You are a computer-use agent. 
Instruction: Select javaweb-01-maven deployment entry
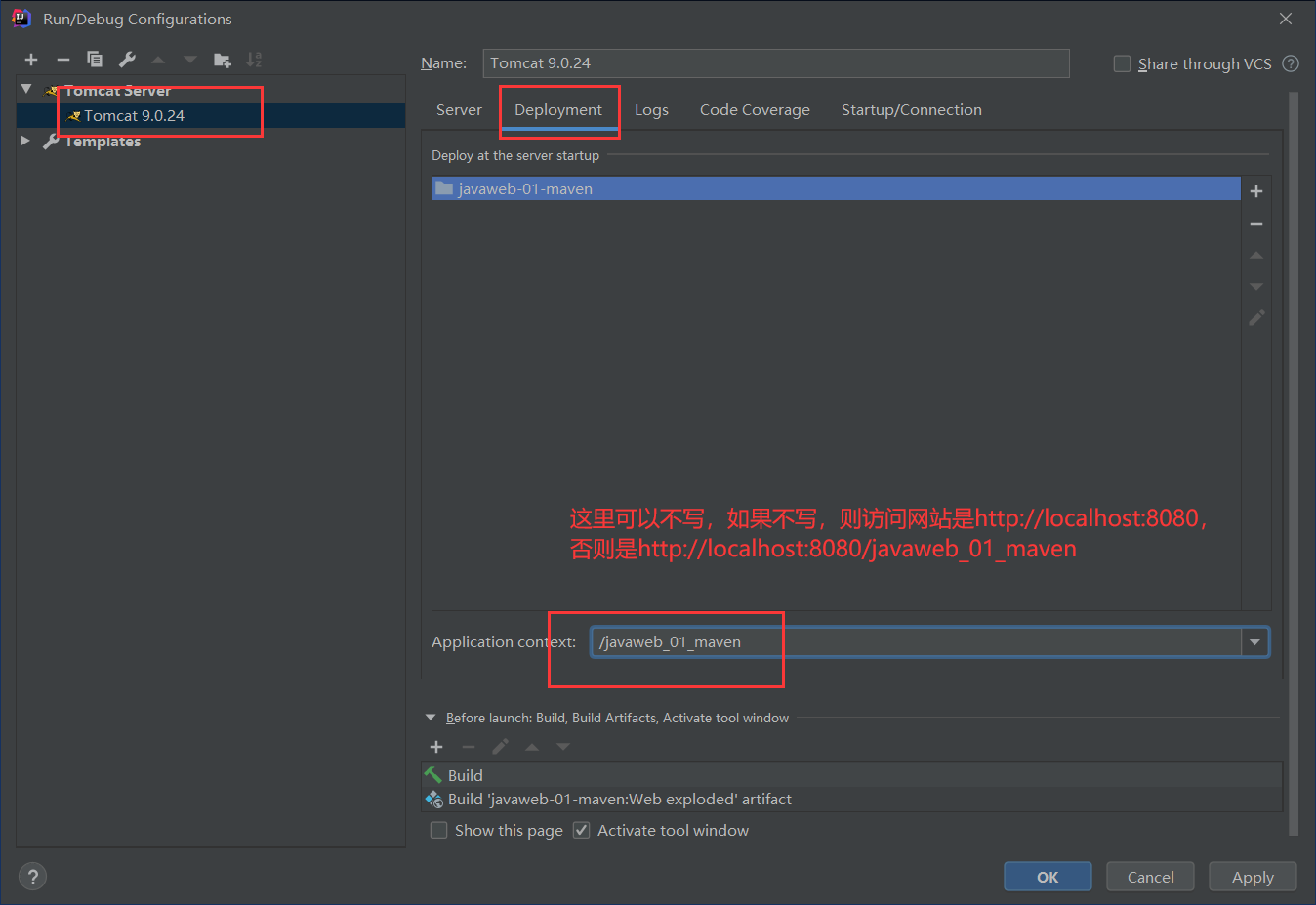(836, 188)
